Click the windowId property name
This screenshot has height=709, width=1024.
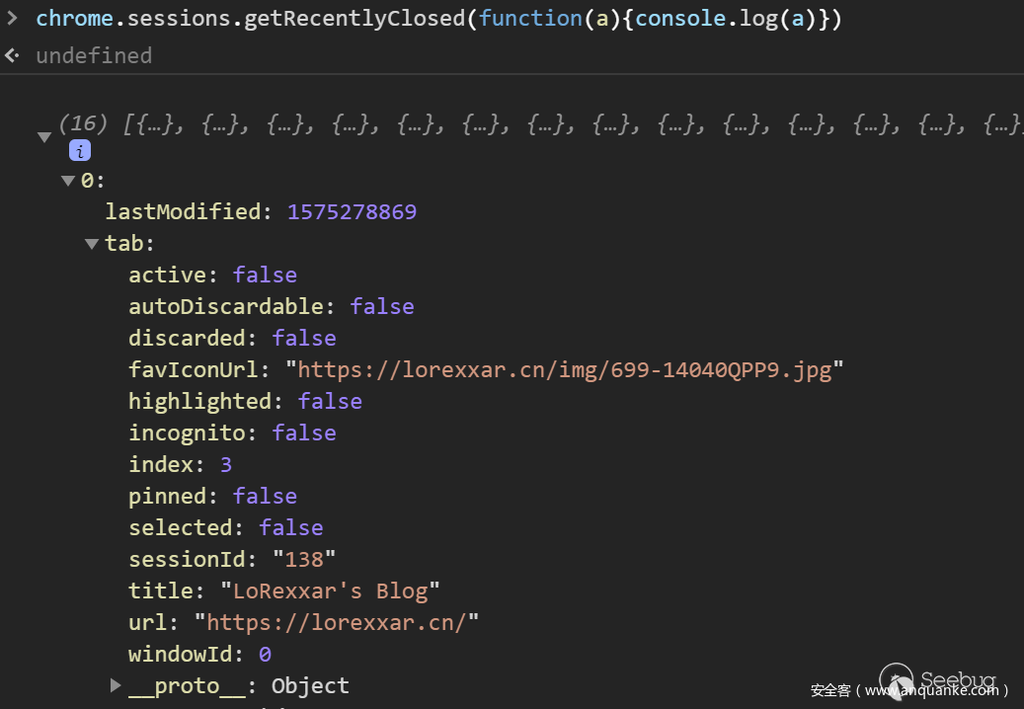click(x=185, y=655)
